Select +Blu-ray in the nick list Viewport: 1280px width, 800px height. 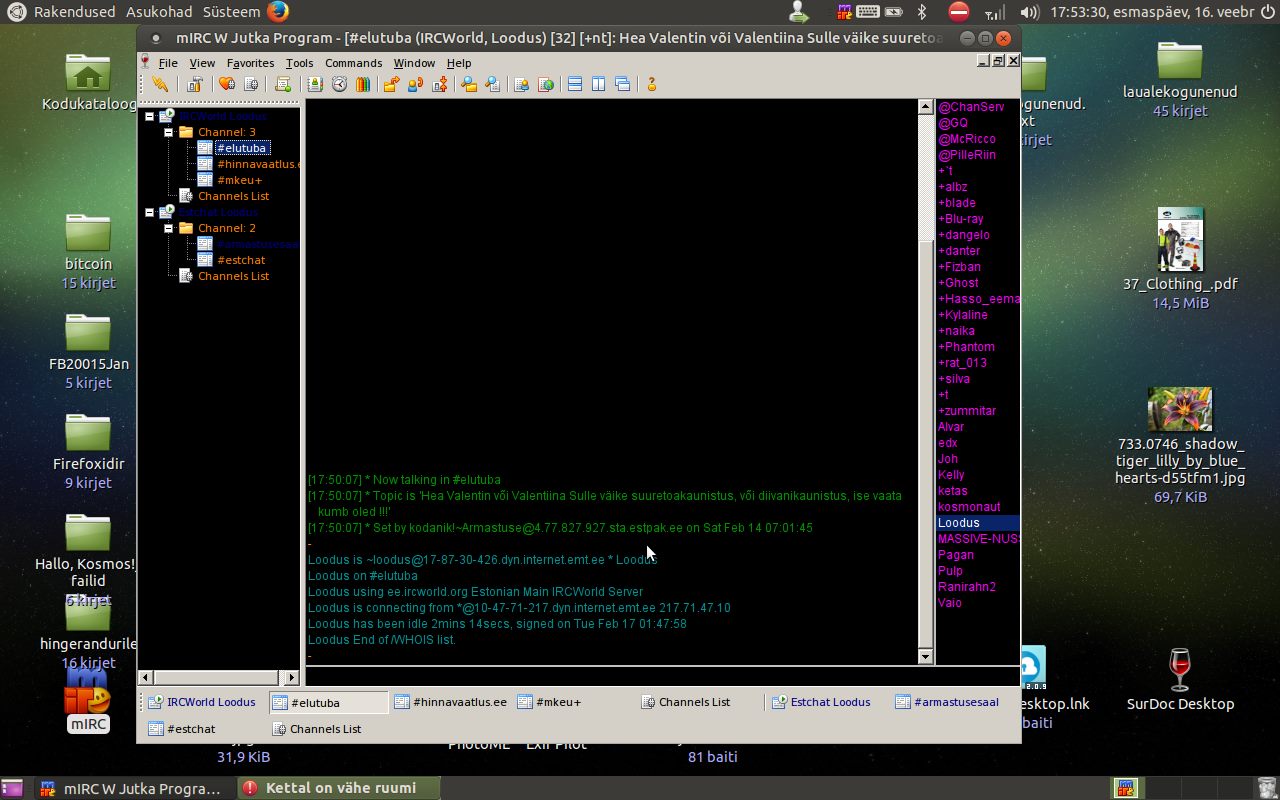pyautogui.click(x=961, y=219)
